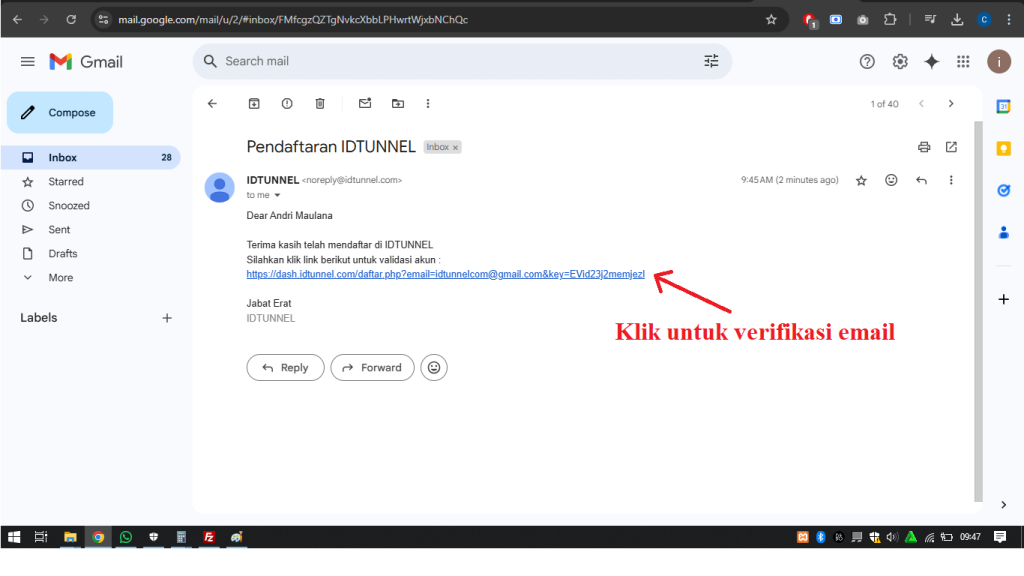Screen dimensions: 1024x576
Task: Collapse the side panel chevron
Action: [x=1004, y=504]
